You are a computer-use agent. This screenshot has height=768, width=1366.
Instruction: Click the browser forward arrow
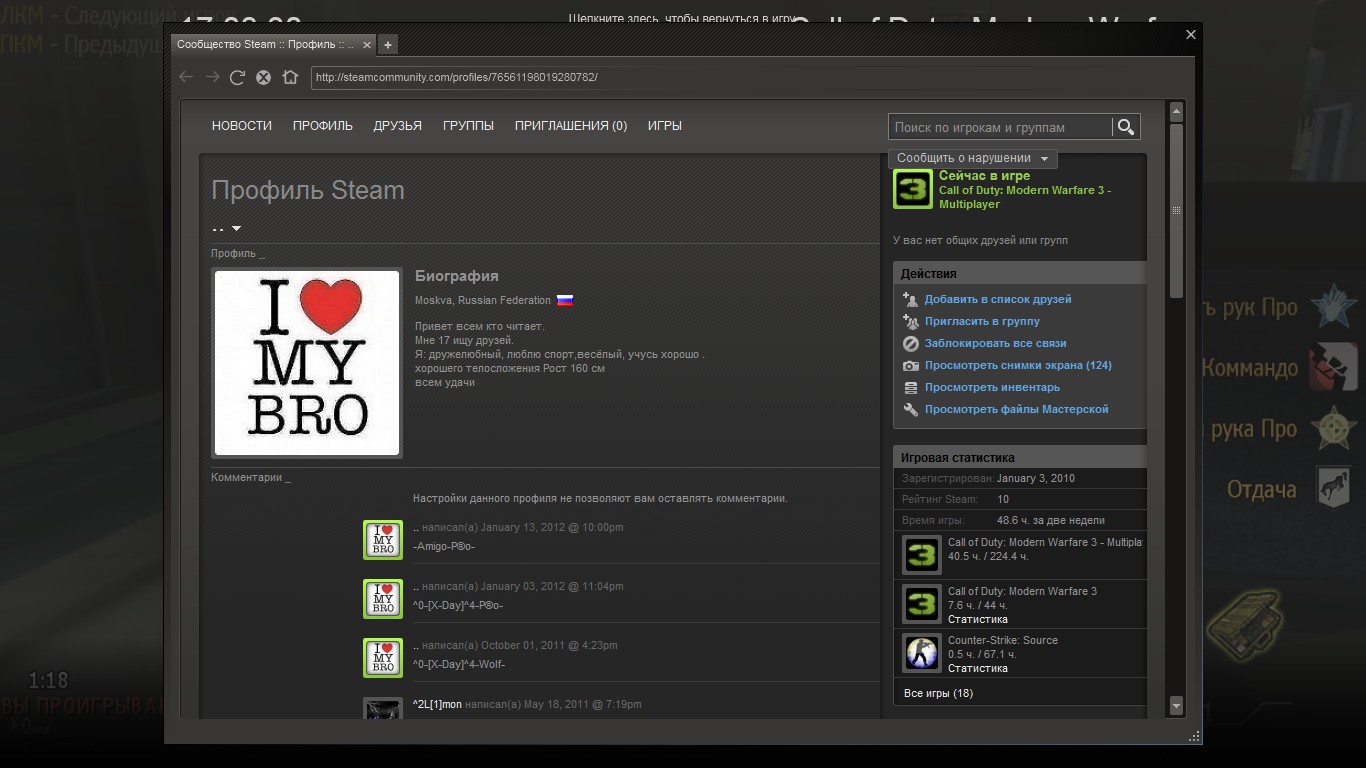212,77
